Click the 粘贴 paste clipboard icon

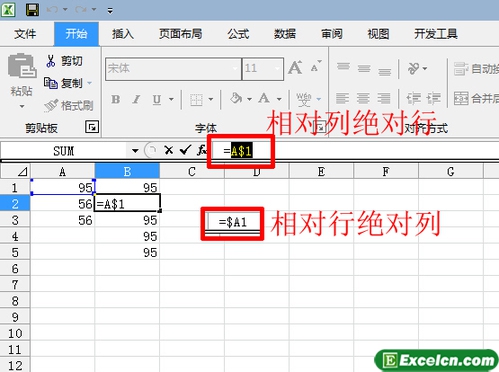tap(22, 65)
